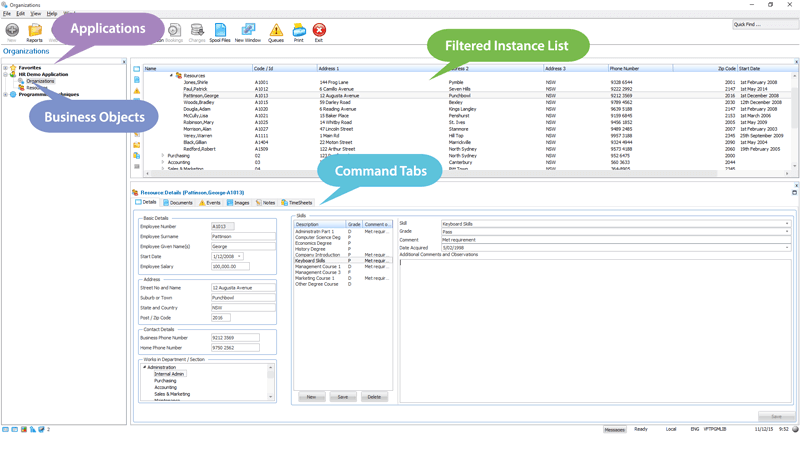800x450 pixels.
Task: Expand the Programming Techniques tree node
Action: (6, 94)
